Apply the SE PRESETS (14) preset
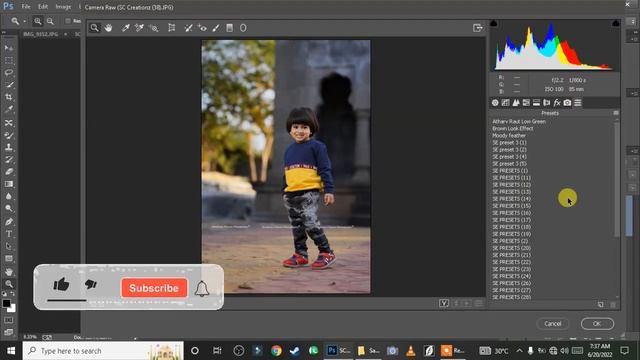Image resolution: width=640 pixels, height=360 pixels. pyautogui.click(x=511, y=199)
